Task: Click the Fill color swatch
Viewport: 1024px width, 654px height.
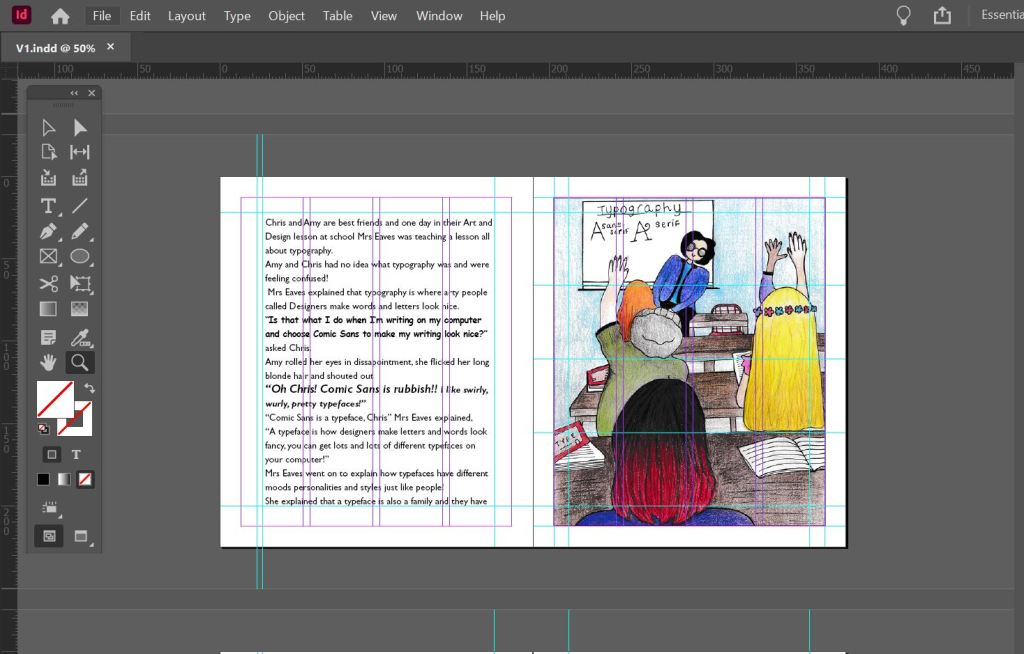Action: pyautogui.click(x=54, y=399)
